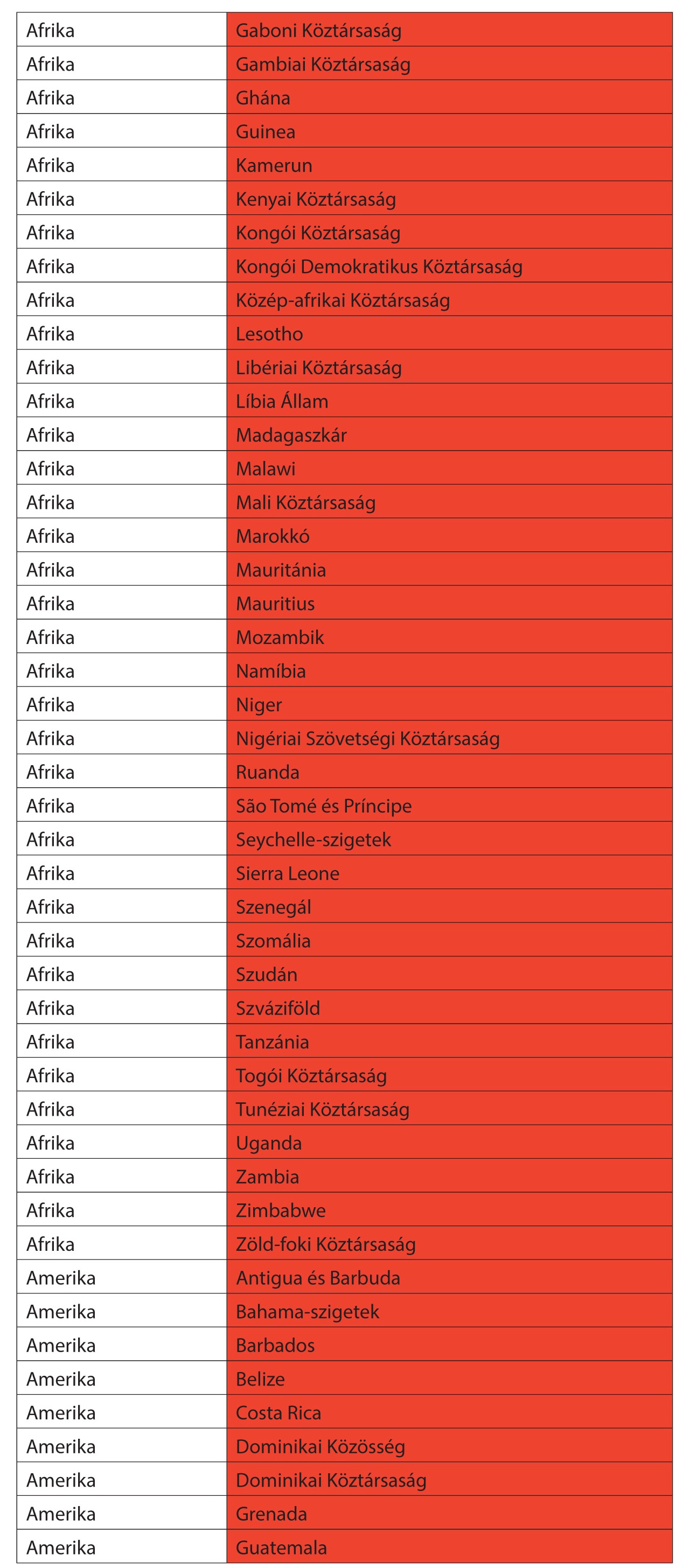Viewport: 690px width, 1568px height.
Task: Select the Tunéziai Köztársaság entry
Action: click(322, 1109)
